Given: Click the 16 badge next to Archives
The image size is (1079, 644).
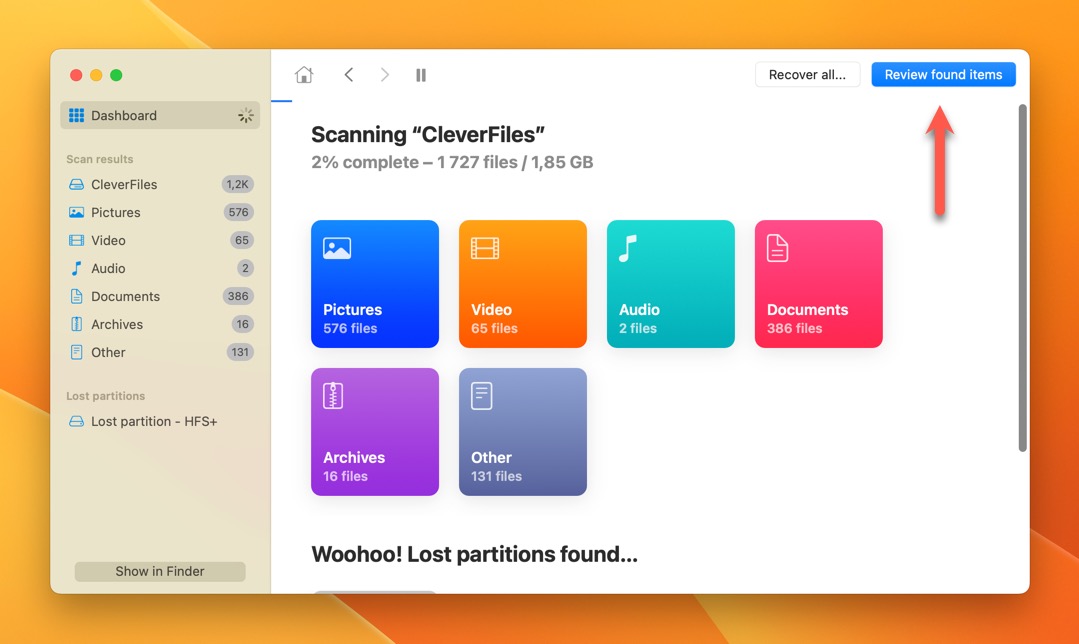Looking at the screenshot, I should coord(242,324).
